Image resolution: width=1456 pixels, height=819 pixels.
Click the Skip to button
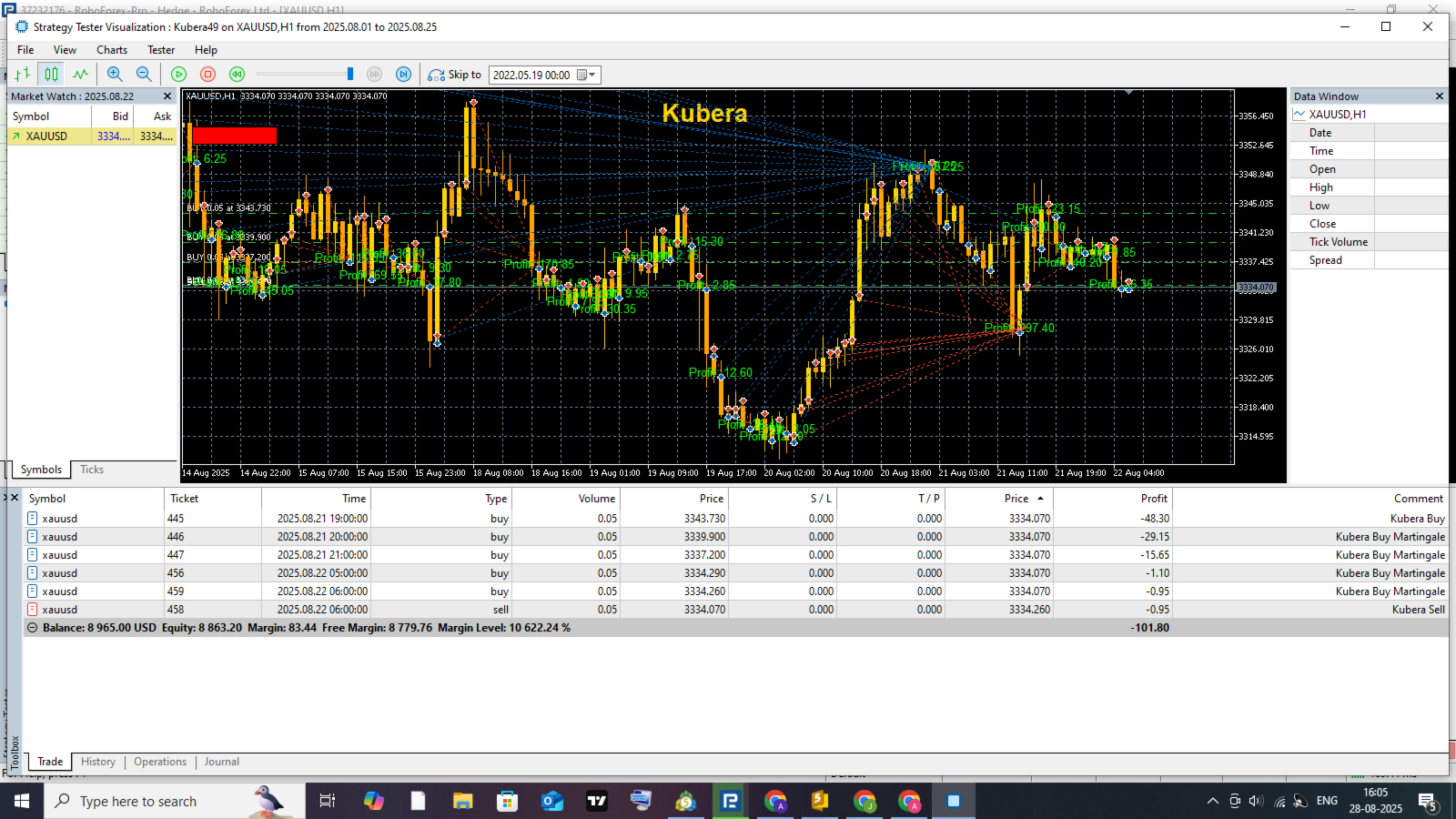[454, 75]
